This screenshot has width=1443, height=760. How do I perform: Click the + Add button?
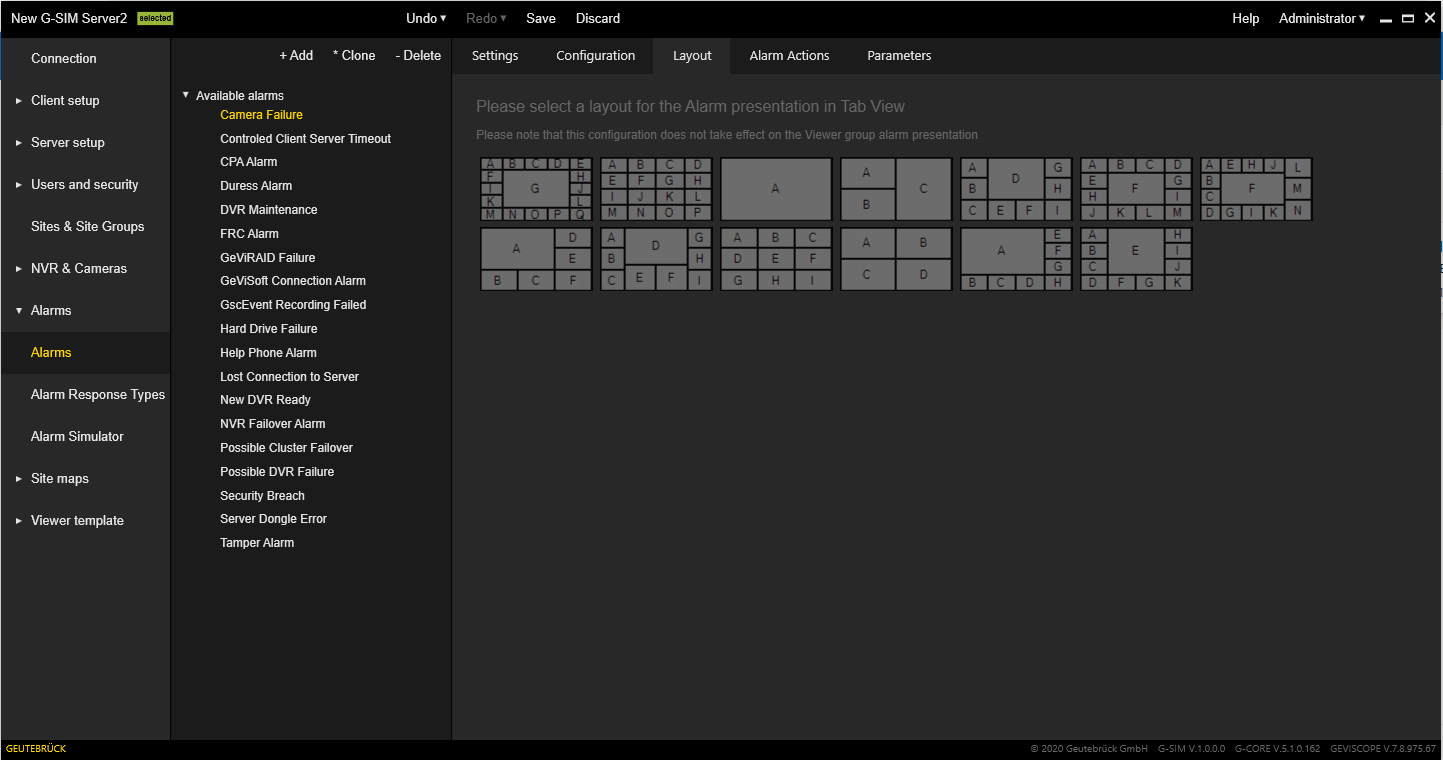pyautogui.click(x=296, y=56)
